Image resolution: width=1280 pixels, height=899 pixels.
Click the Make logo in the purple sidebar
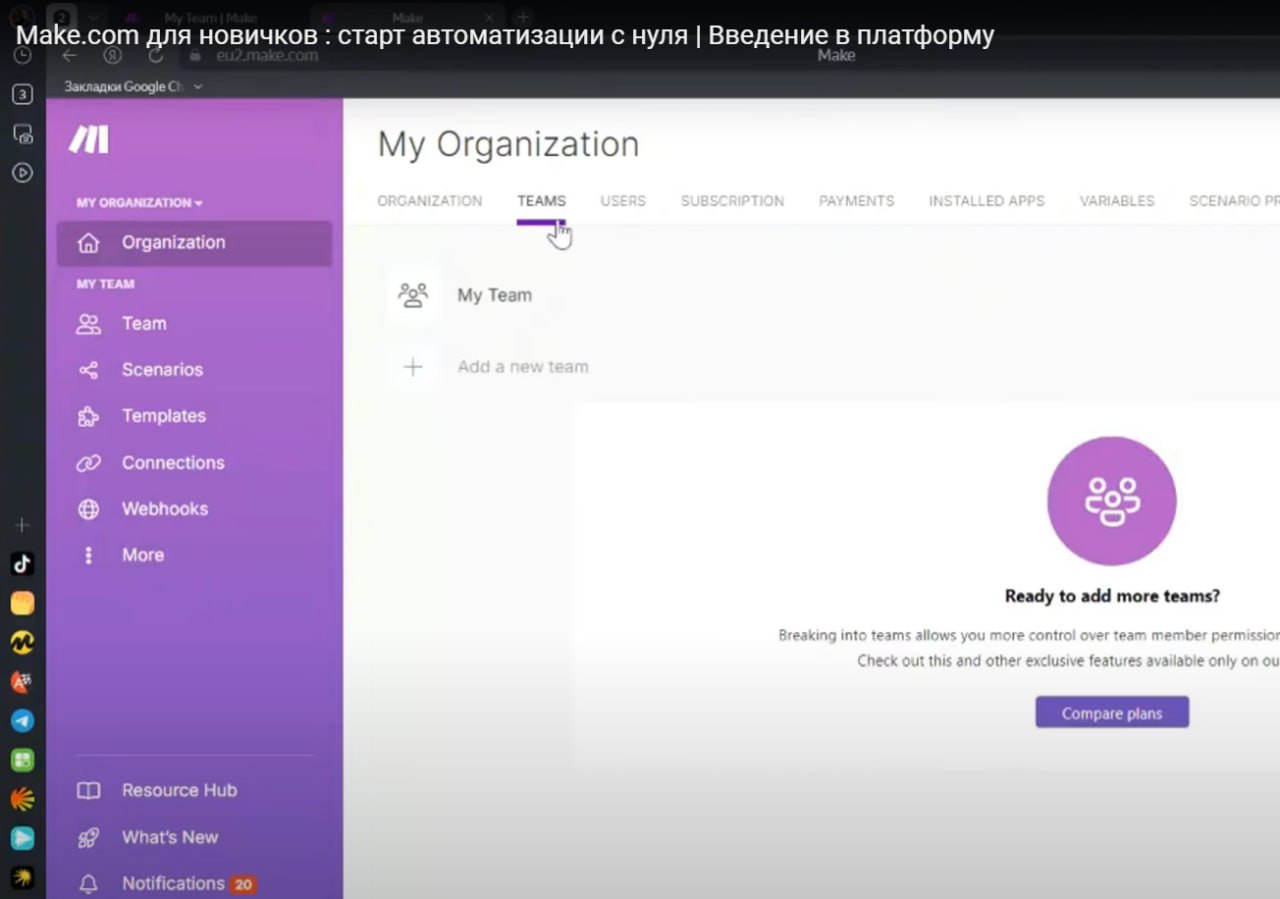[88, 140]
